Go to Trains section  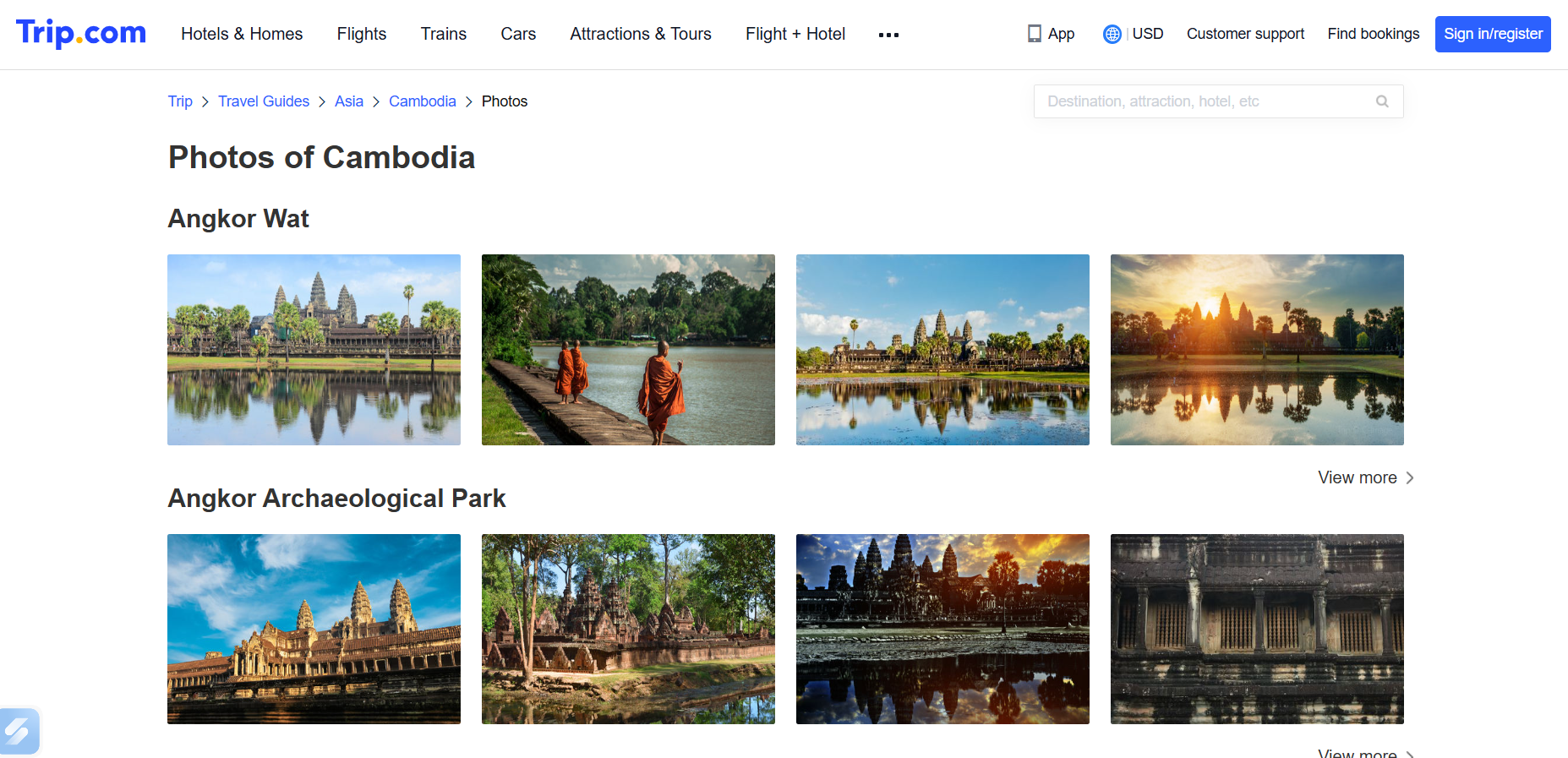[x=444, y=34]
